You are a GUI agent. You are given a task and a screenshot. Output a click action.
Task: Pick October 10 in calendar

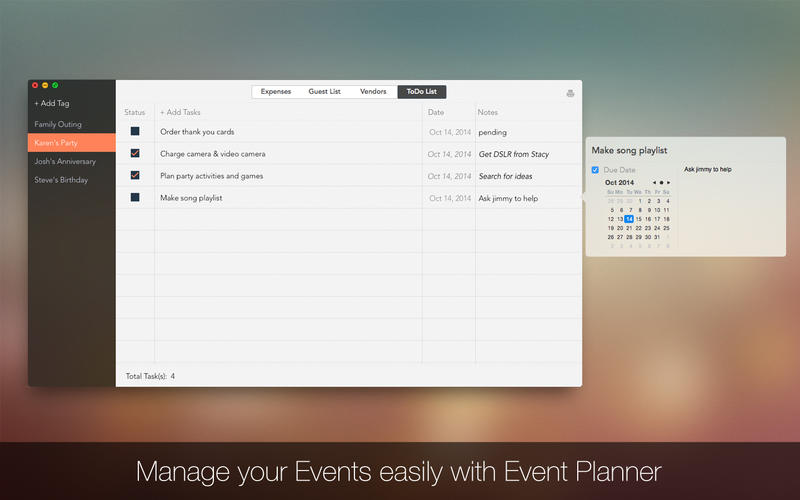[657, 210]
